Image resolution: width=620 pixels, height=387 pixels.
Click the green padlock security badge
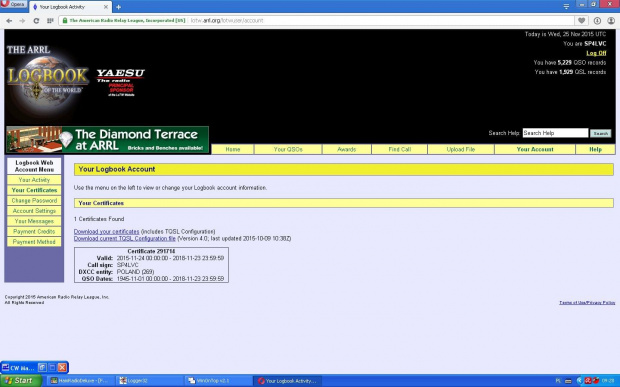point(124,21)
